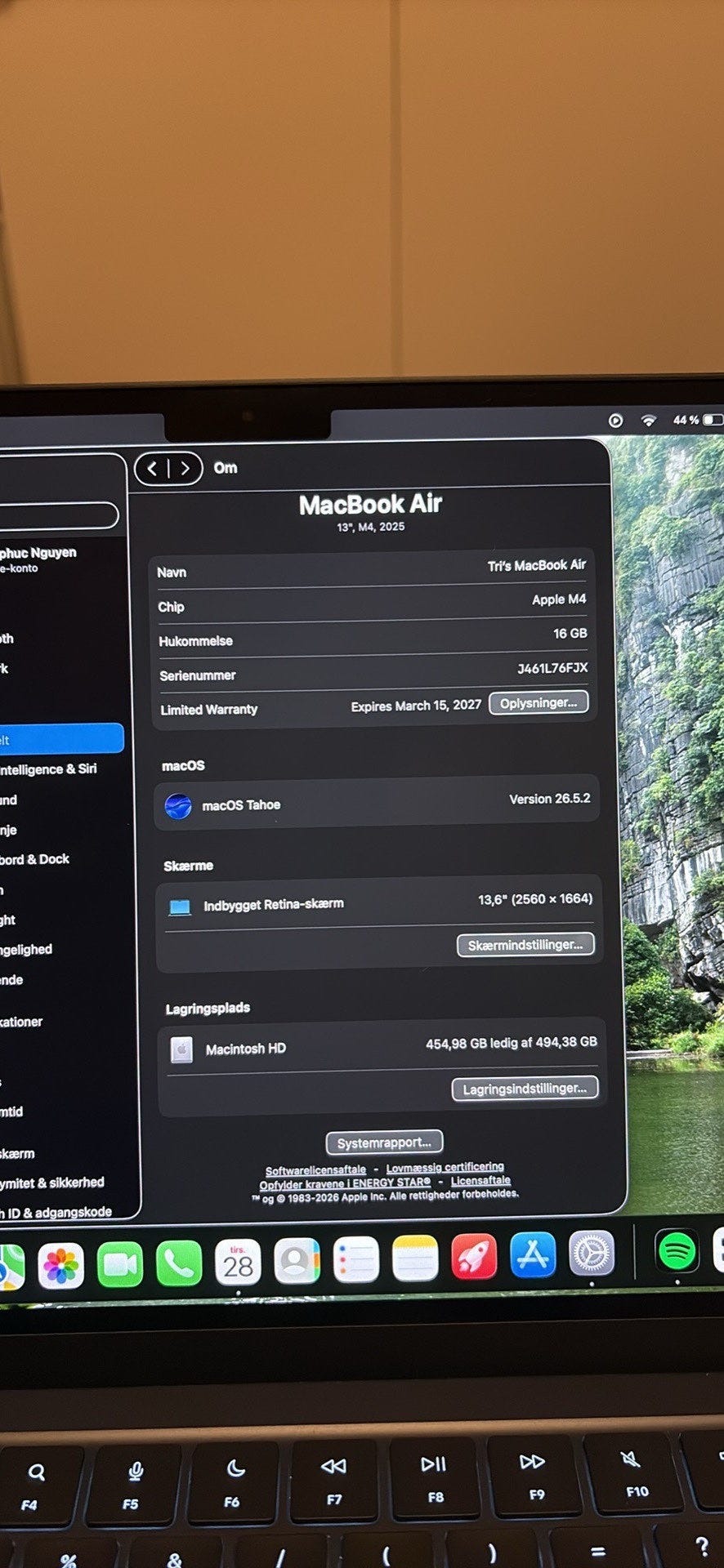This screenshot has width=724, height=1568.
Task: Open Intelligence & Siri in the sidebar
Action: pyautogui.click(x=49, y=769)
